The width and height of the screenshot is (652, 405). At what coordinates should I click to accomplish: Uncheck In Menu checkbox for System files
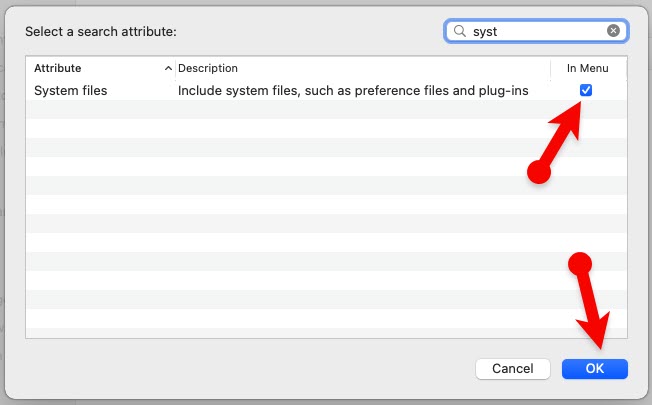(x=586, y=90)
